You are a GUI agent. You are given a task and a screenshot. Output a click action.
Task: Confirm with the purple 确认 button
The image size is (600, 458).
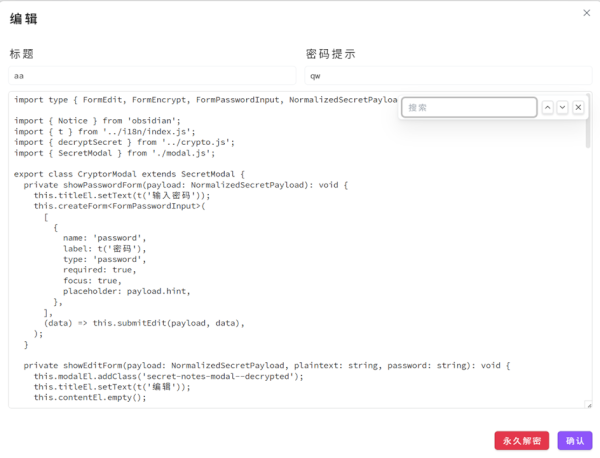pos(575,441)
